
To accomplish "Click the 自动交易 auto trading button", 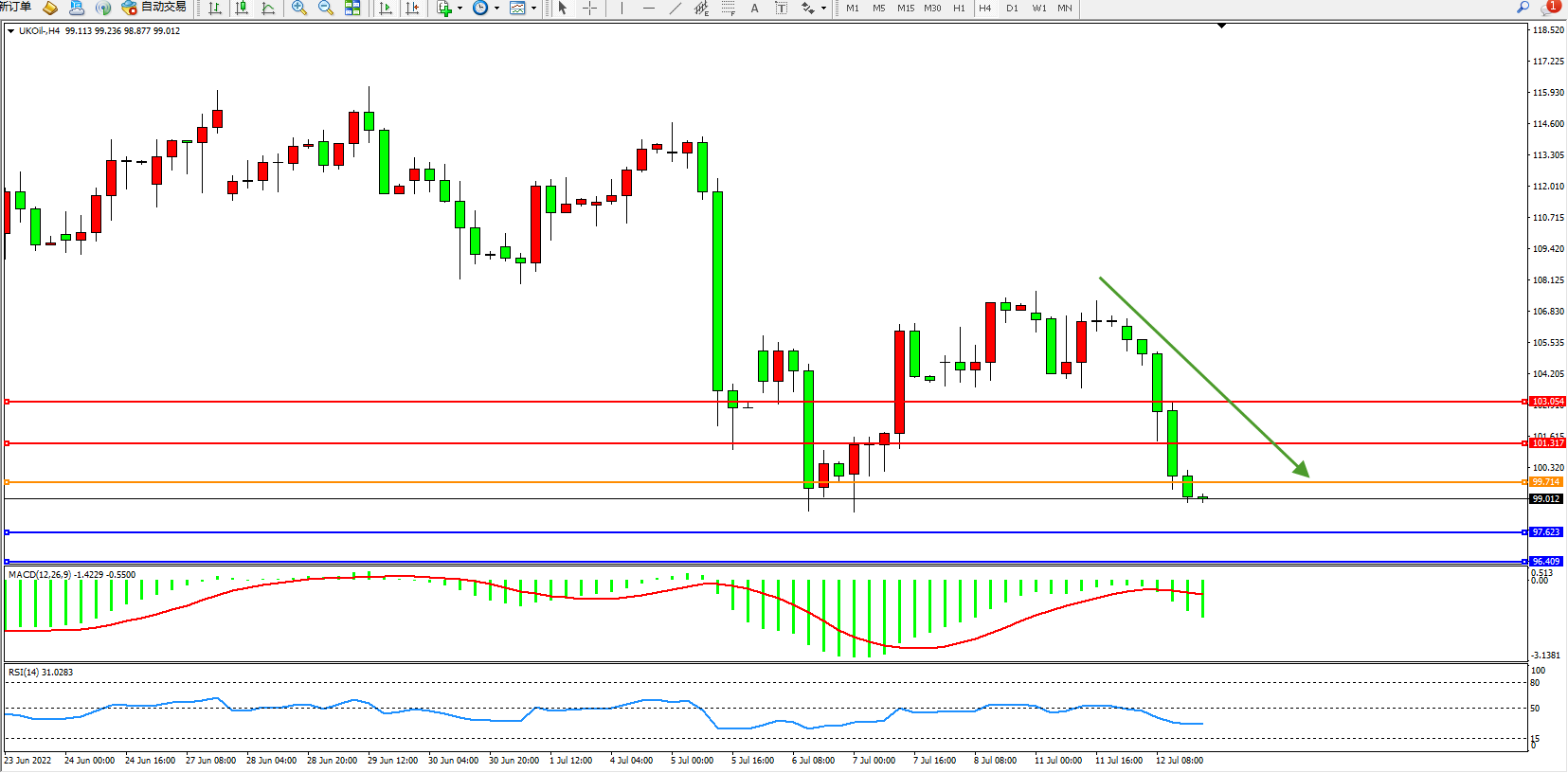I will (x=154, y=8).
